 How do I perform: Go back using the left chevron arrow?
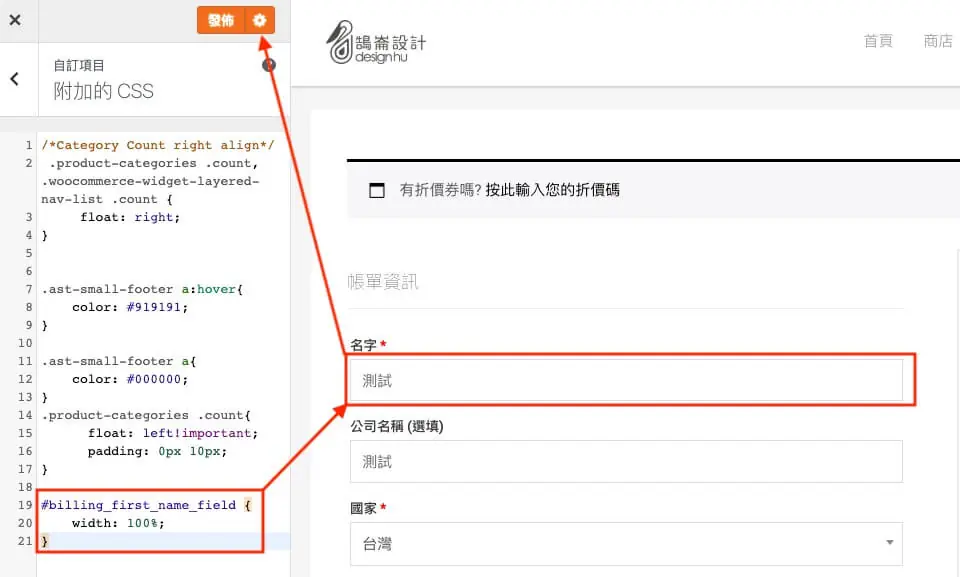pos(15,79)
